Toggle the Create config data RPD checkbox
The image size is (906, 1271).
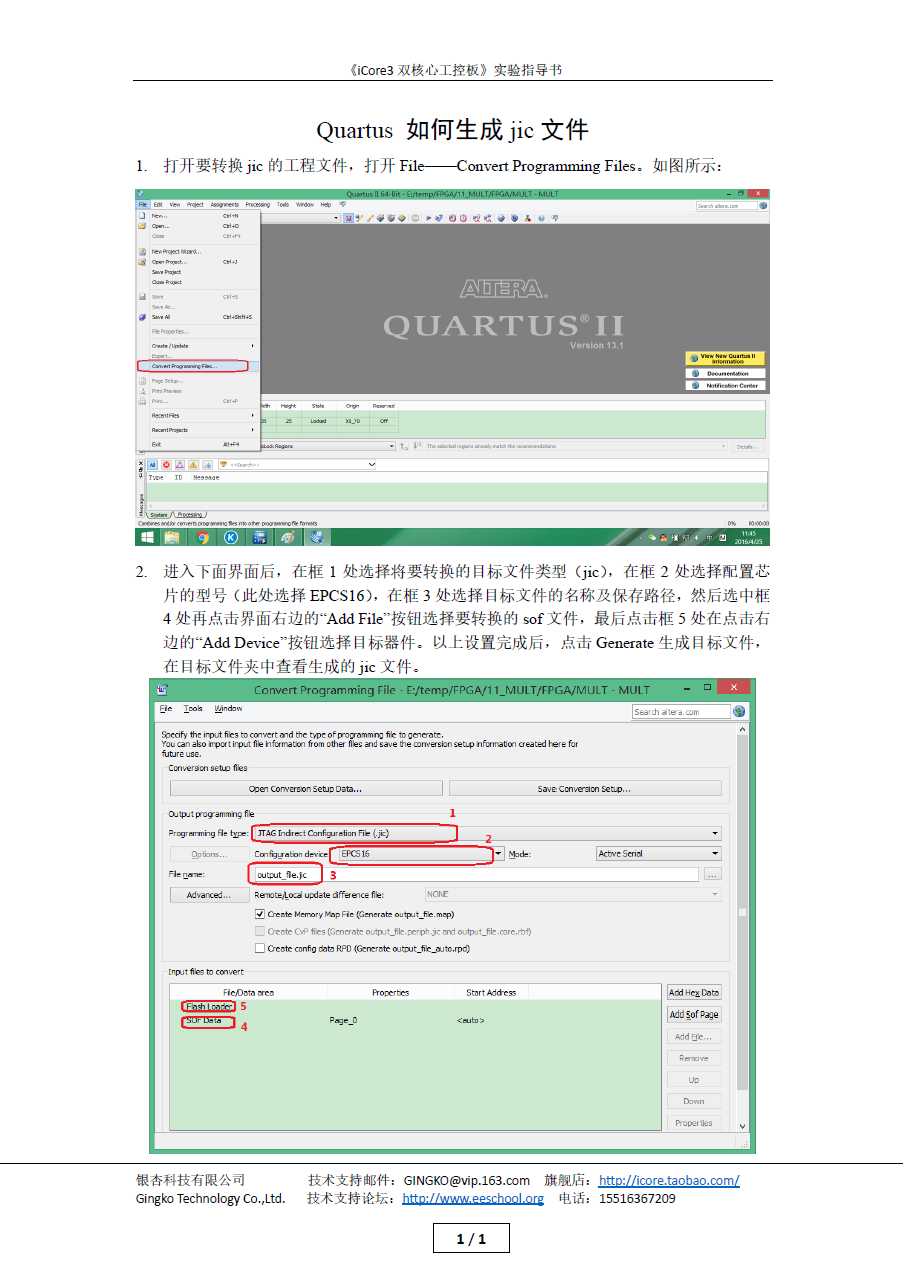(x=260, y=948)
